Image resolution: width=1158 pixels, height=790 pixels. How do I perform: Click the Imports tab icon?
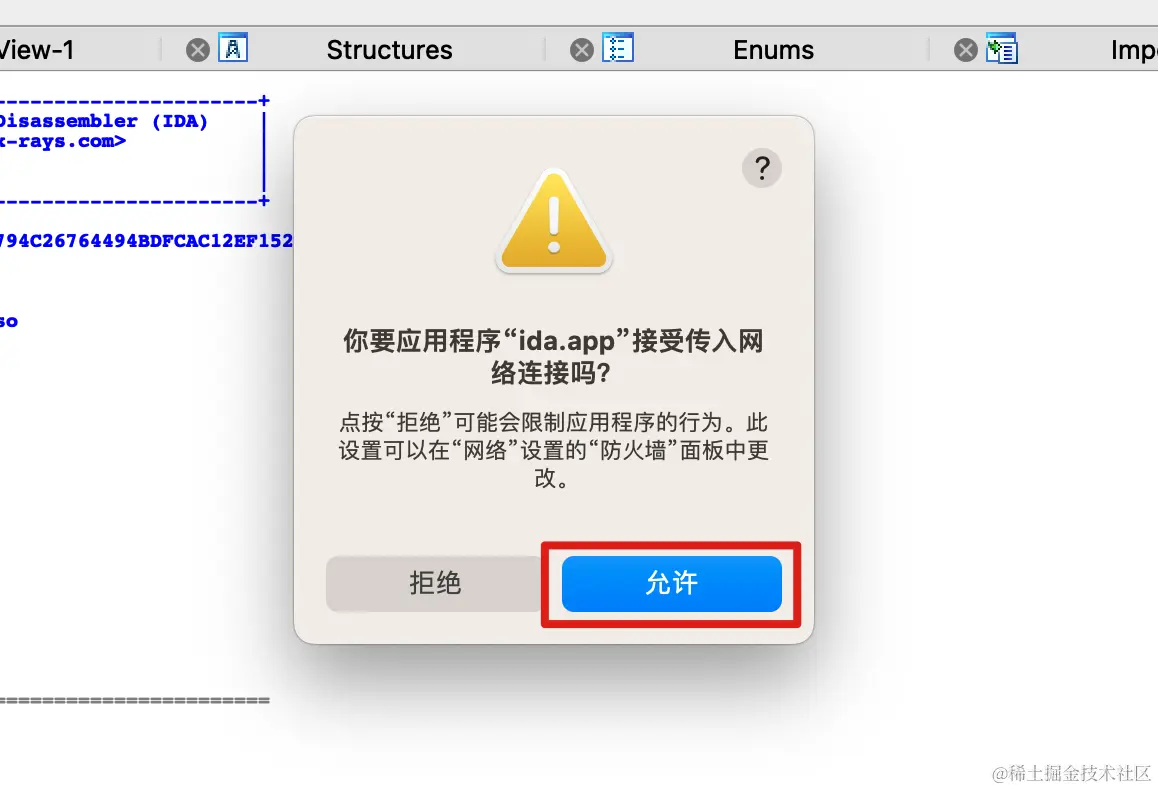click(1001, 49)
